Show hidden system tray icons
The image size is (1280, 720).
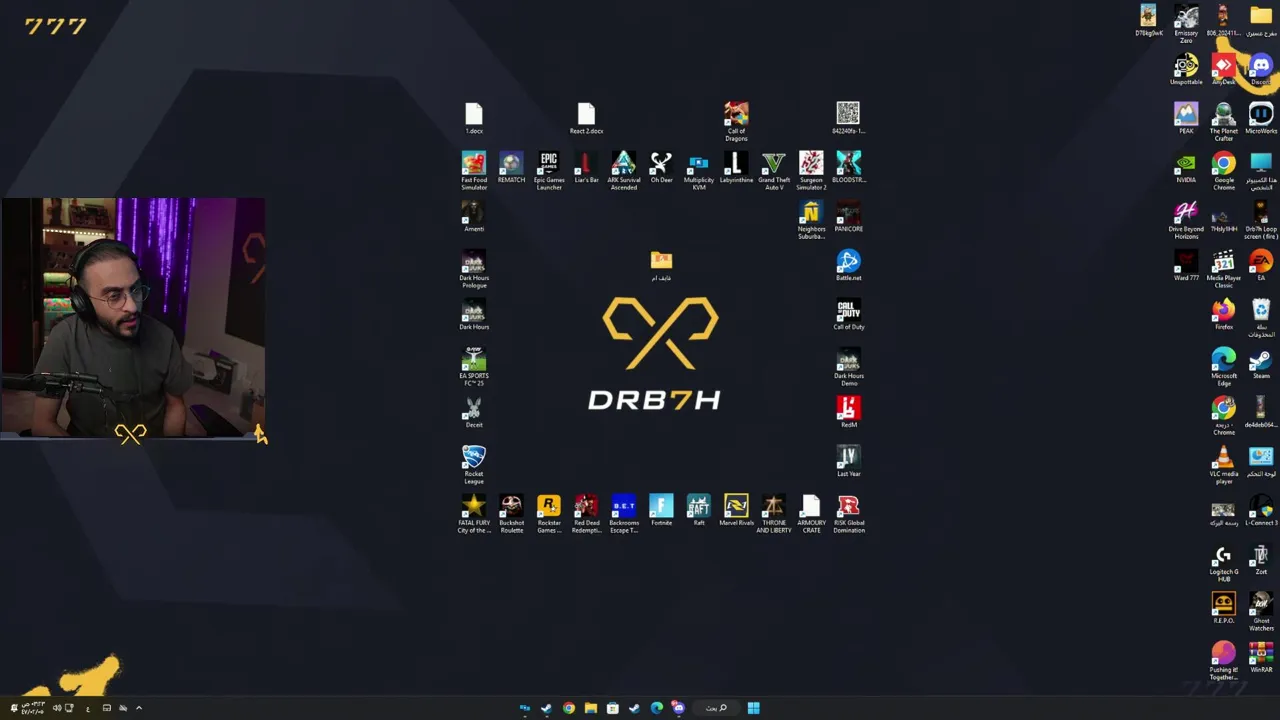tap(139, 708)
